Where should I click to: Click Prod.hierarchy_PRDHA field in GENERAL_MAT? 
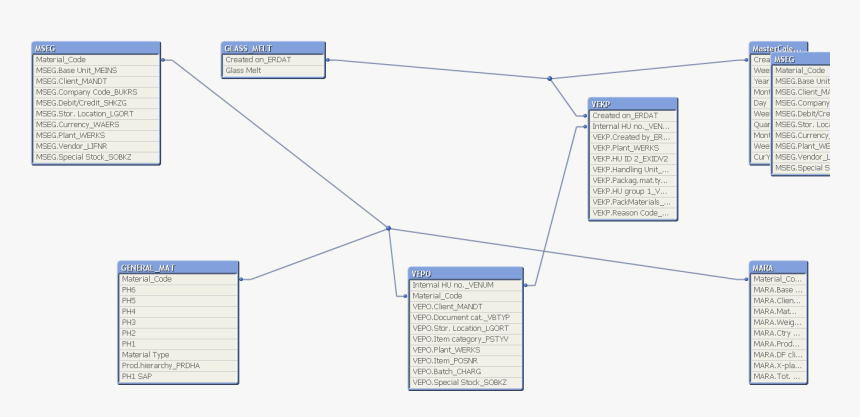[x=160, y=365]
